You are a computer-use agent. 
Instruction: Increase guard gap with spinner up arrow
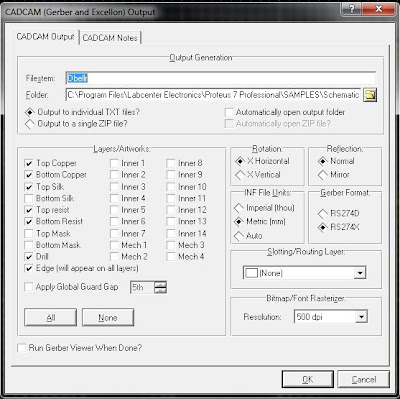160,284
